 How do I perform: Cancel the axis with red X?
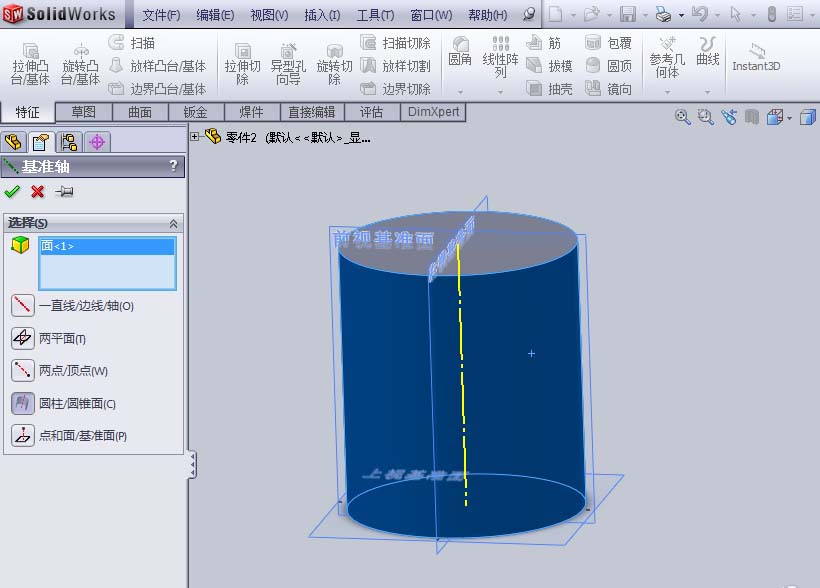click(37, 191)
